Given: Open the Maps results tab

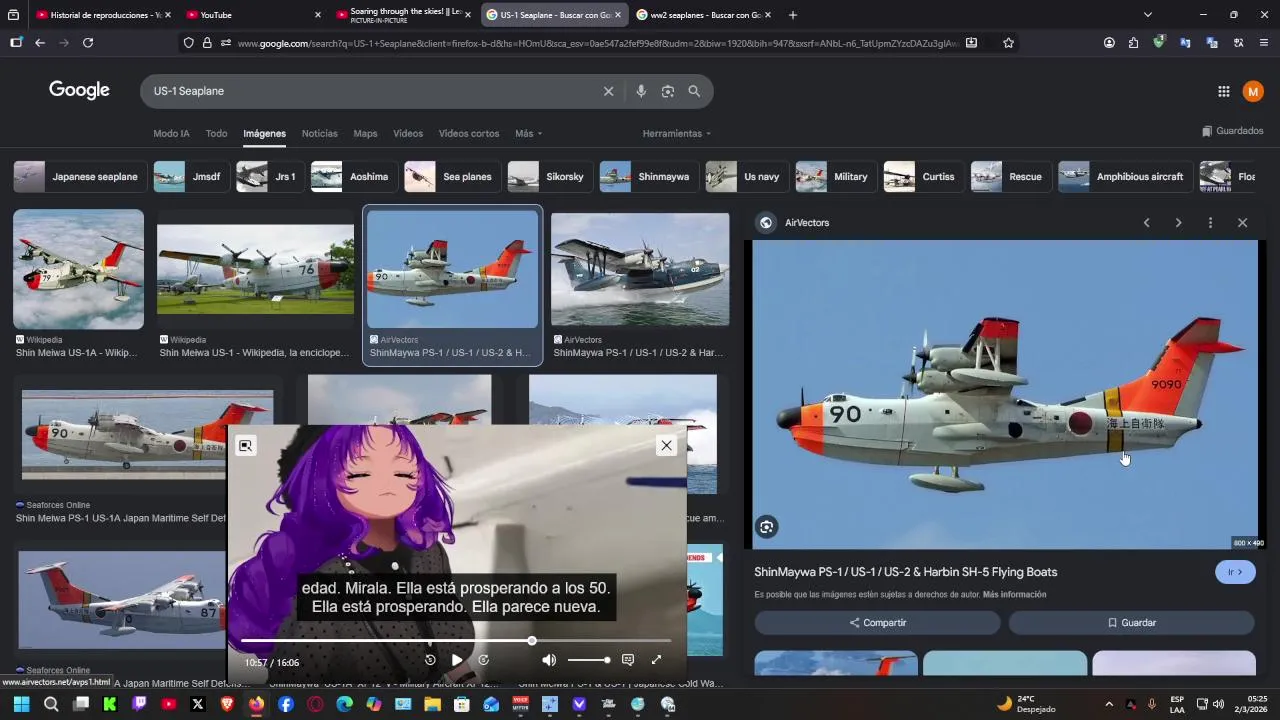Looking at the screenshot, I should pyautogui.click(x=365, y=133).
